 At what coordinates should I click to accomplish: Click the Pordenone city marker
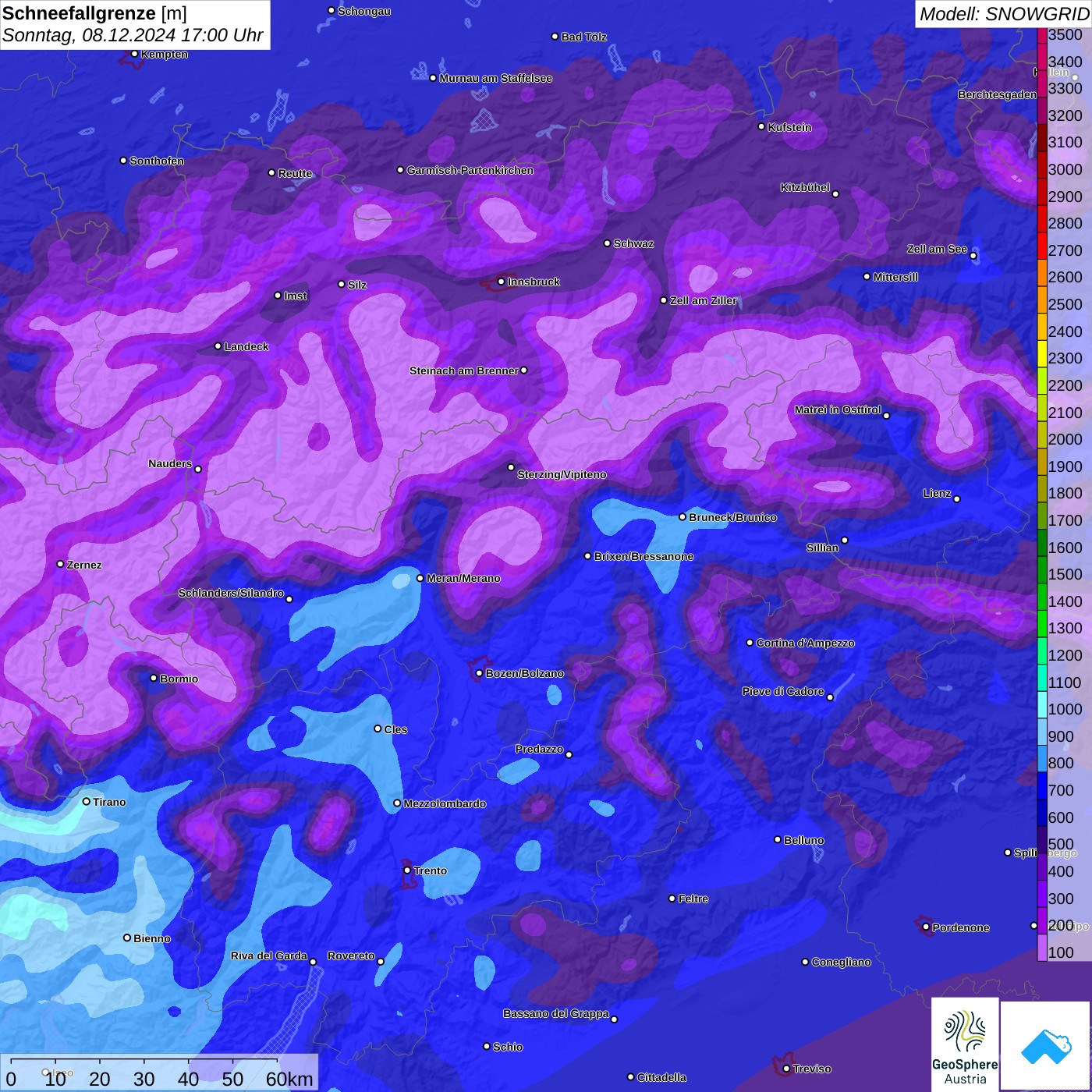click(x=926, y=927)
